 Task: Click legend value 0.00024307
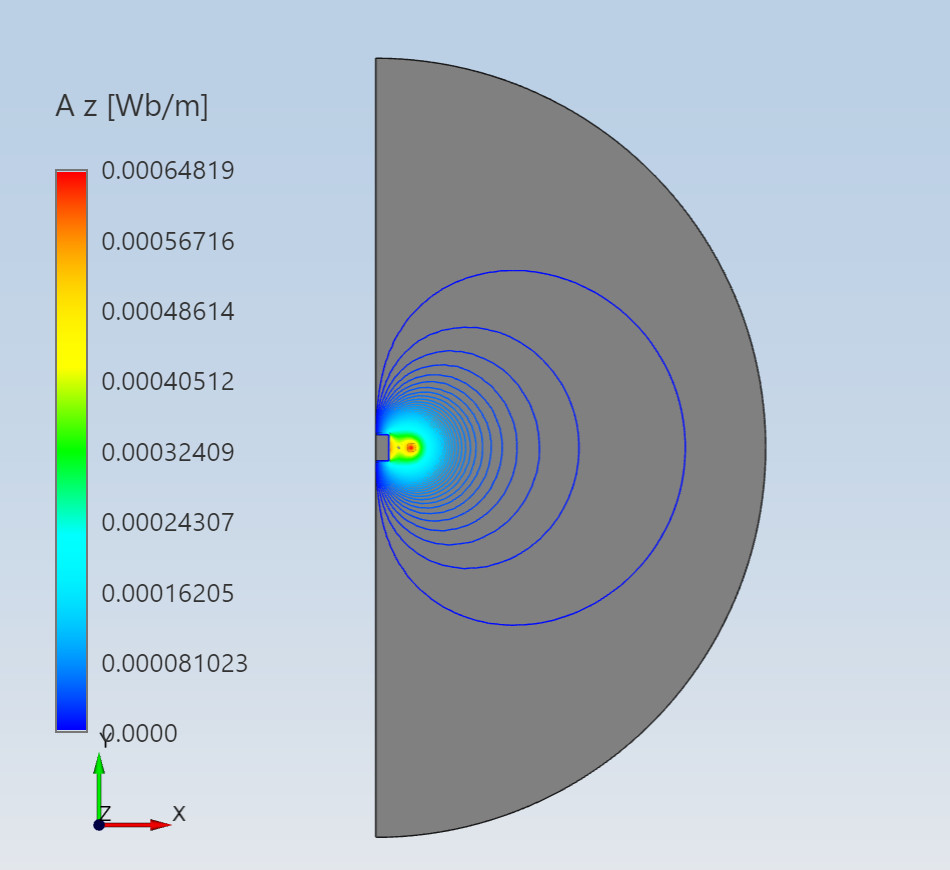(168, 522)
